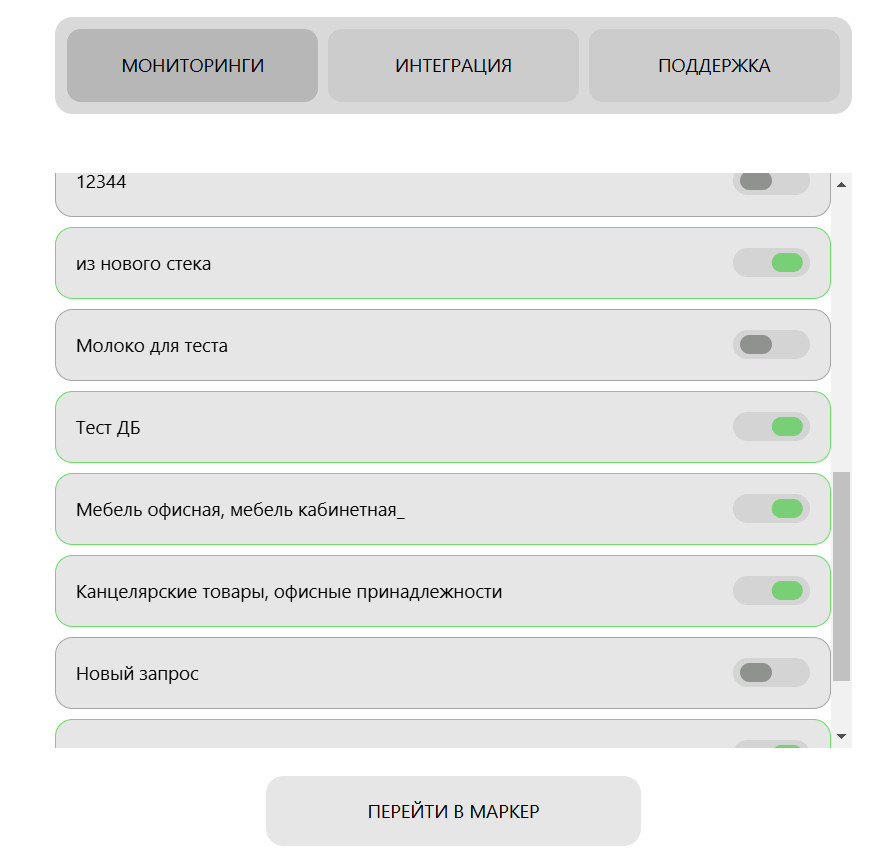Turn off the 'Канцелярские товары' monitoring switch

tap(771, 591)
